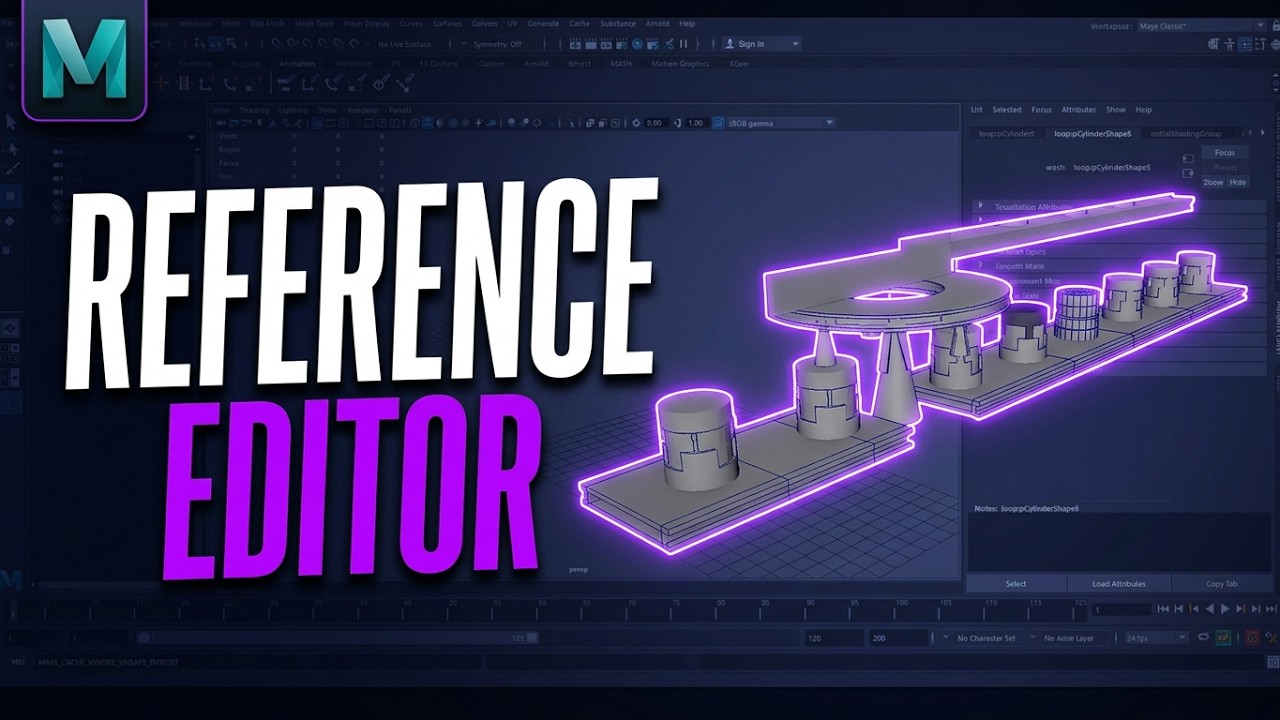Open the Panels menu in viewport
This screenshot has height=720, width=1280.
[x=400, y=110]
